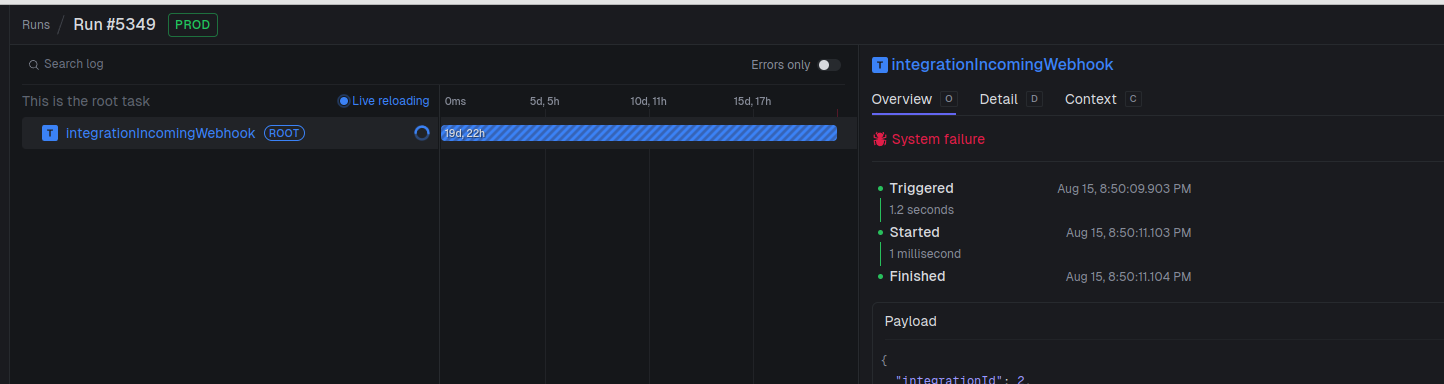1444x384 pixels.
Task: Click the 5d, 5h timeline marker
Action: [x=544, y=101]
